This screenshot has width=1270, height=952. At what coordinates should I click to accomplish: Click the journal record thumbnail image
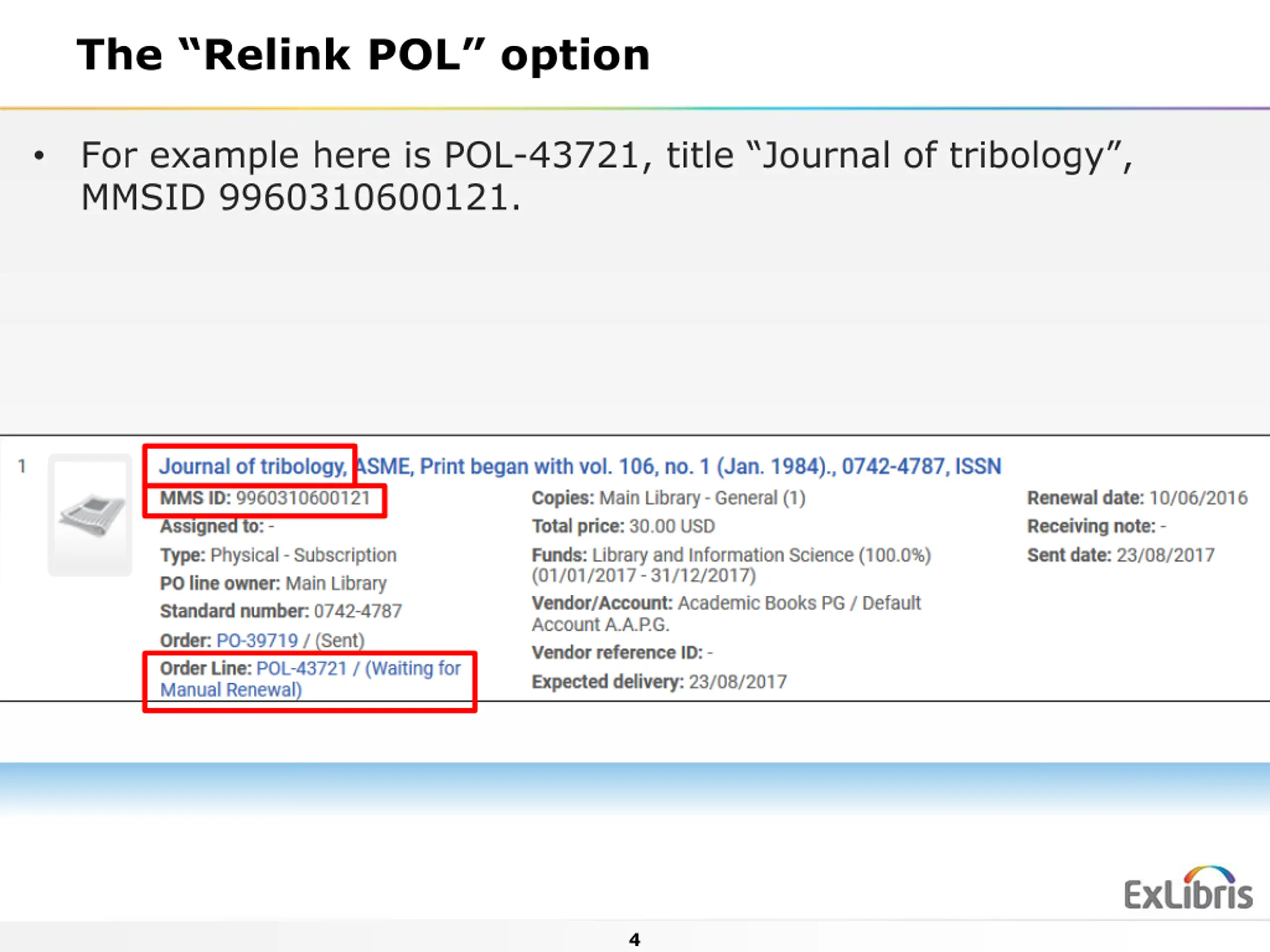click(90, 515)
